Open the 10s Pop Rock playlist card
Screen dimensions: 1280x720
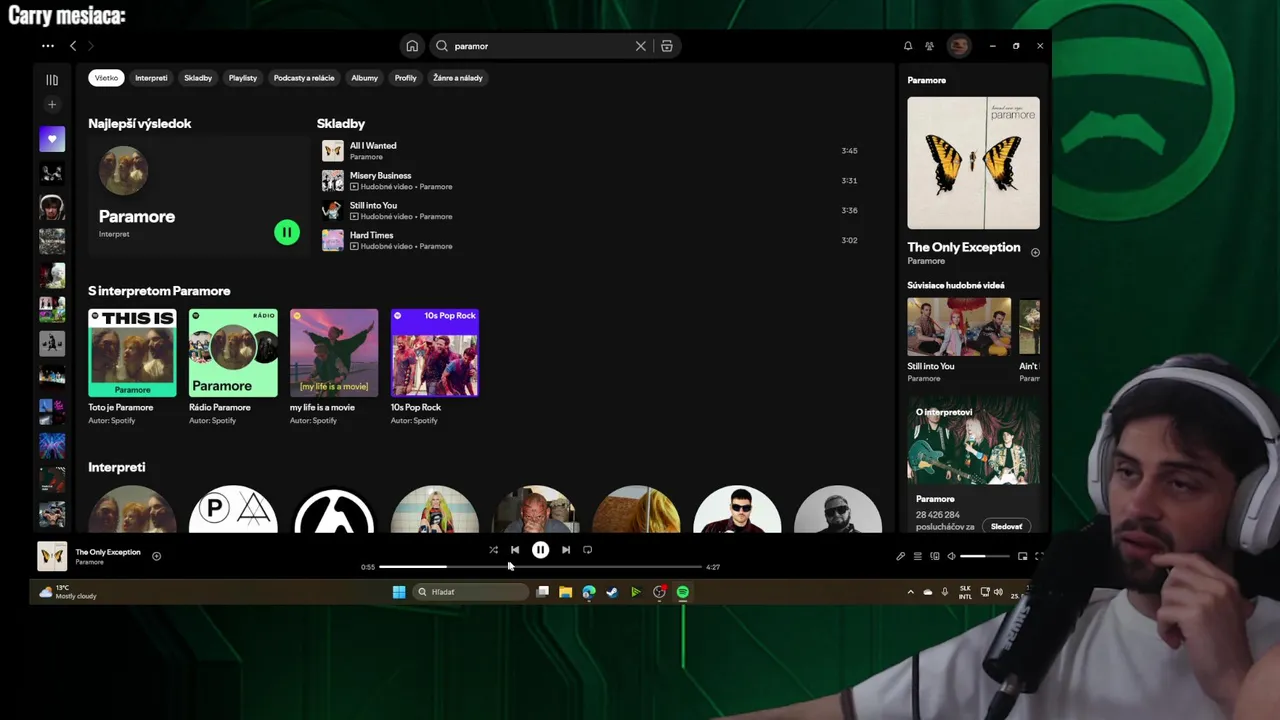pos(435,367)
